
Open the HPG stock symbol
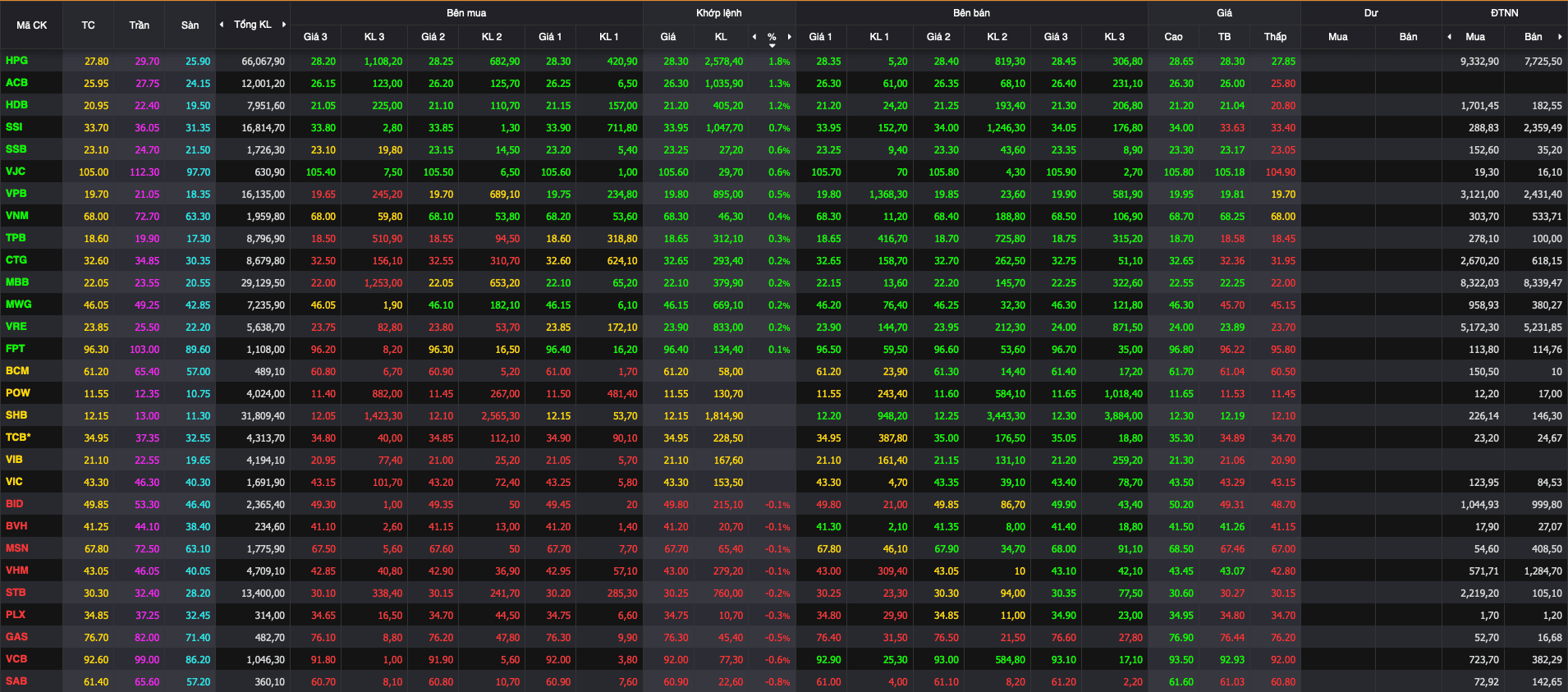pyautogui.click(x=16, y=61)
